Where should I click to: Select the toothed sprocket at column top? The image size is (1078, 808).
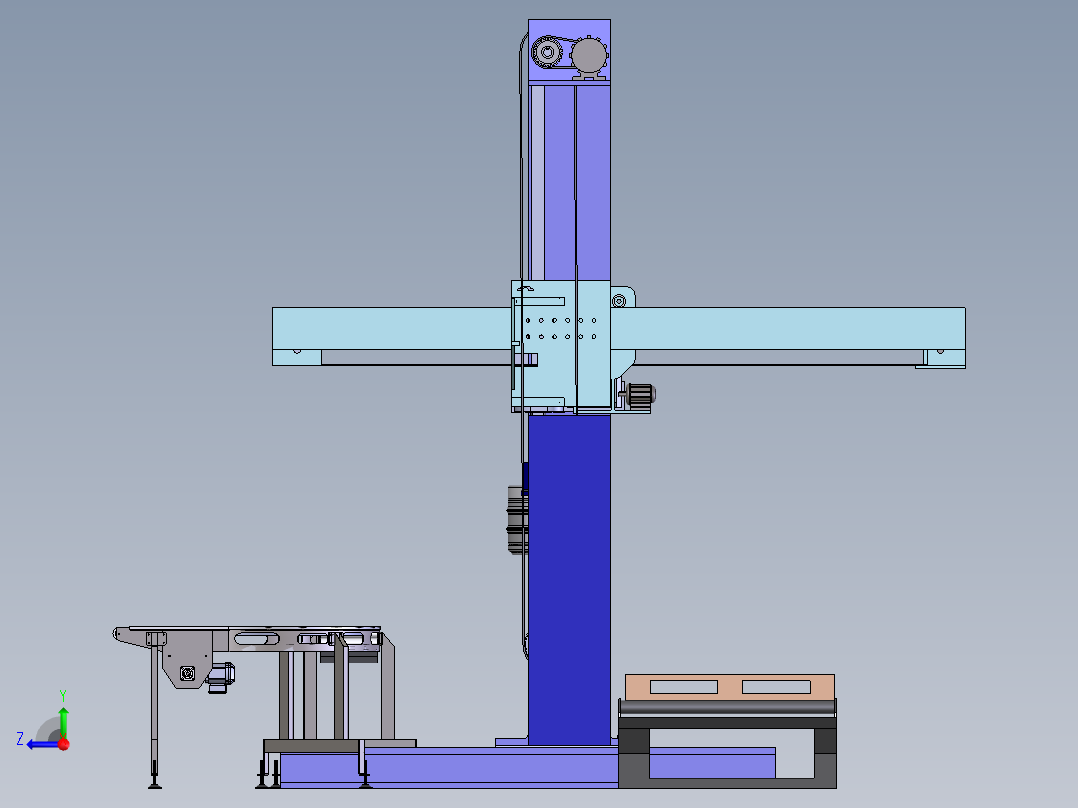[x=547, y=52]
